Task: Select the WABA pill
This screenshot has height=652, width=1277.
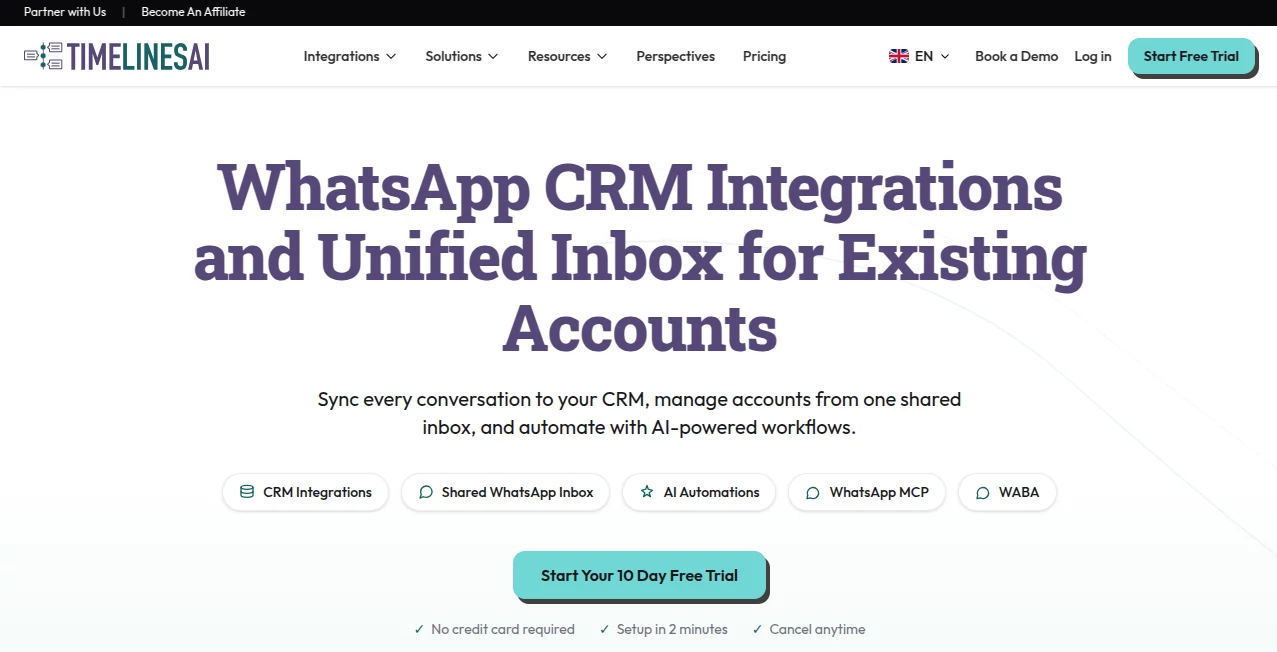Action: [1007, 492]
